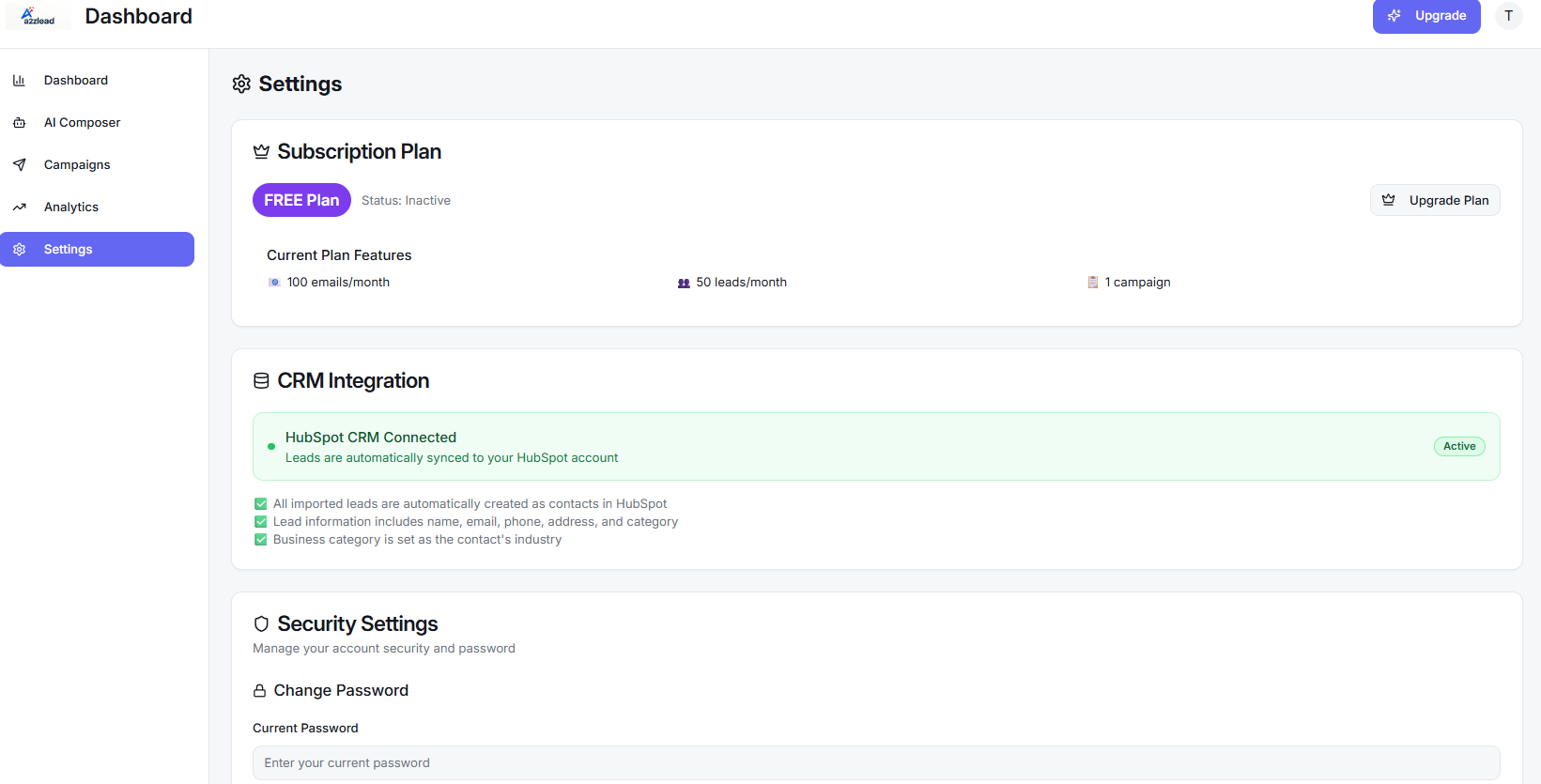Click the lock icon beside Change Password
The width and height of the screenshot is (1541, 784).
pos(260,691)
